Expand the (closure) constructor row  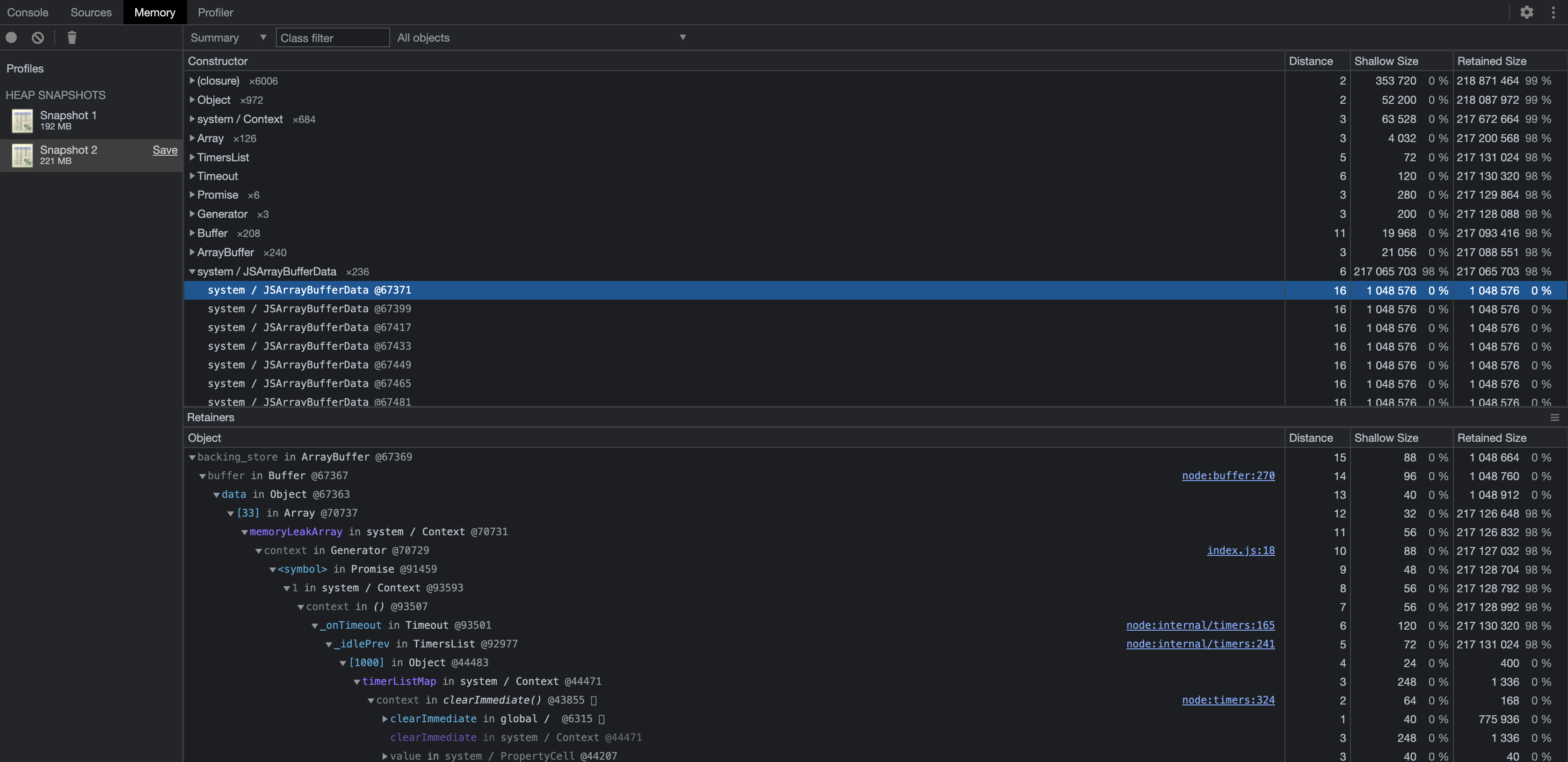pos(192,81)
